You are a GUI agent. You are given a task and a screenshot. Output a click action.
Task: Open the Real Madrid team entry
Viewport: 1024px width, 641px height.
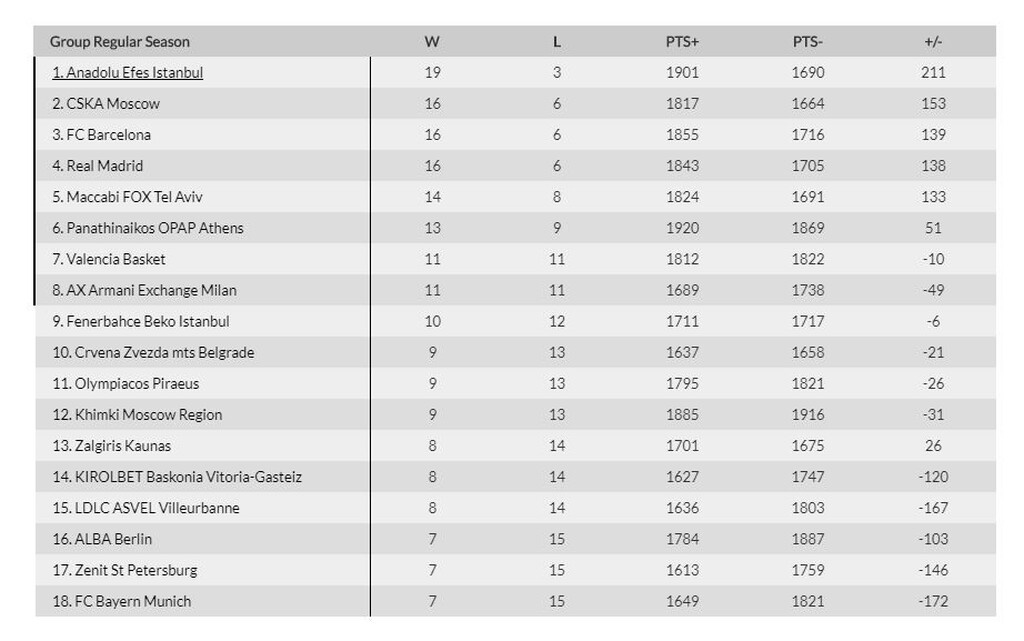click(x=97, y=166)
